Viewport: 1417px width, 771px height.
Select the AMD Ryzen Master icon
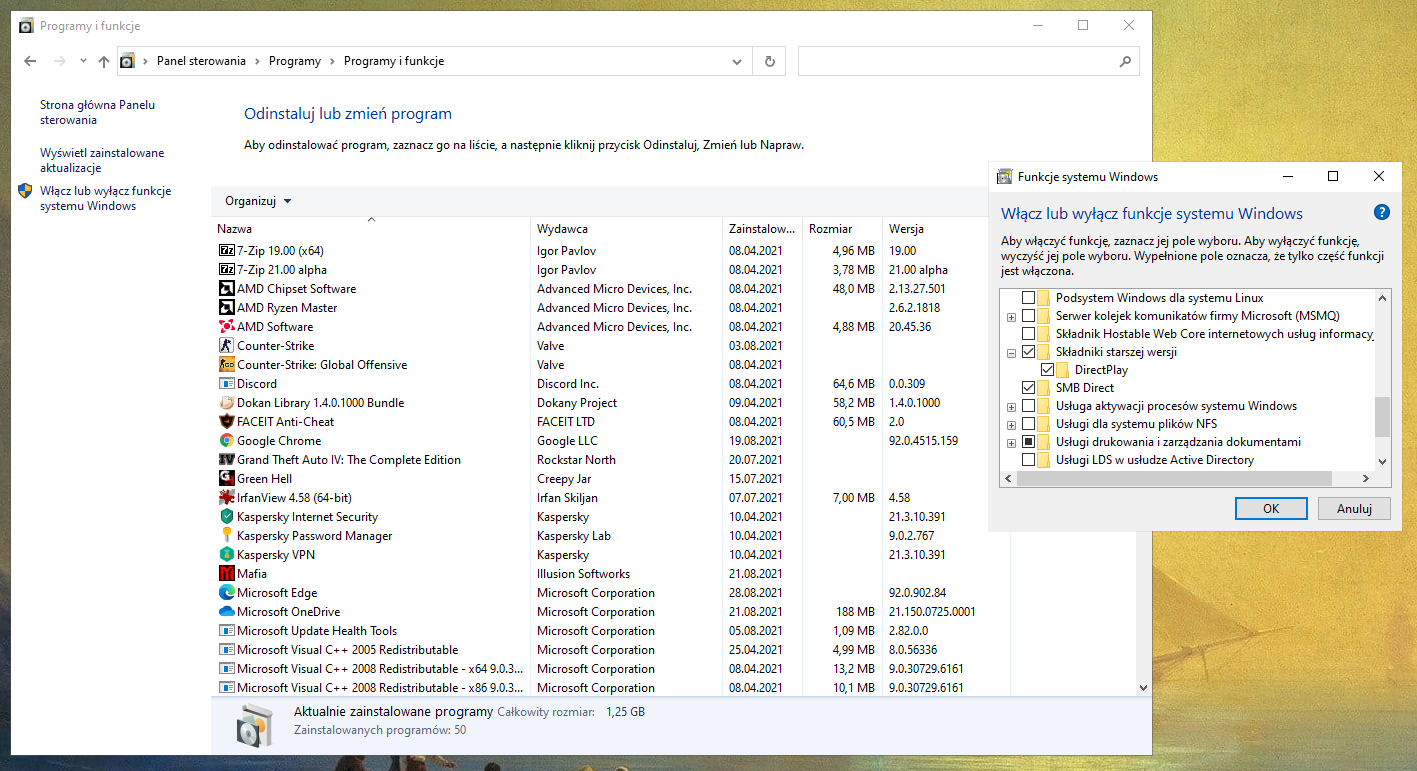coord(226,308)
